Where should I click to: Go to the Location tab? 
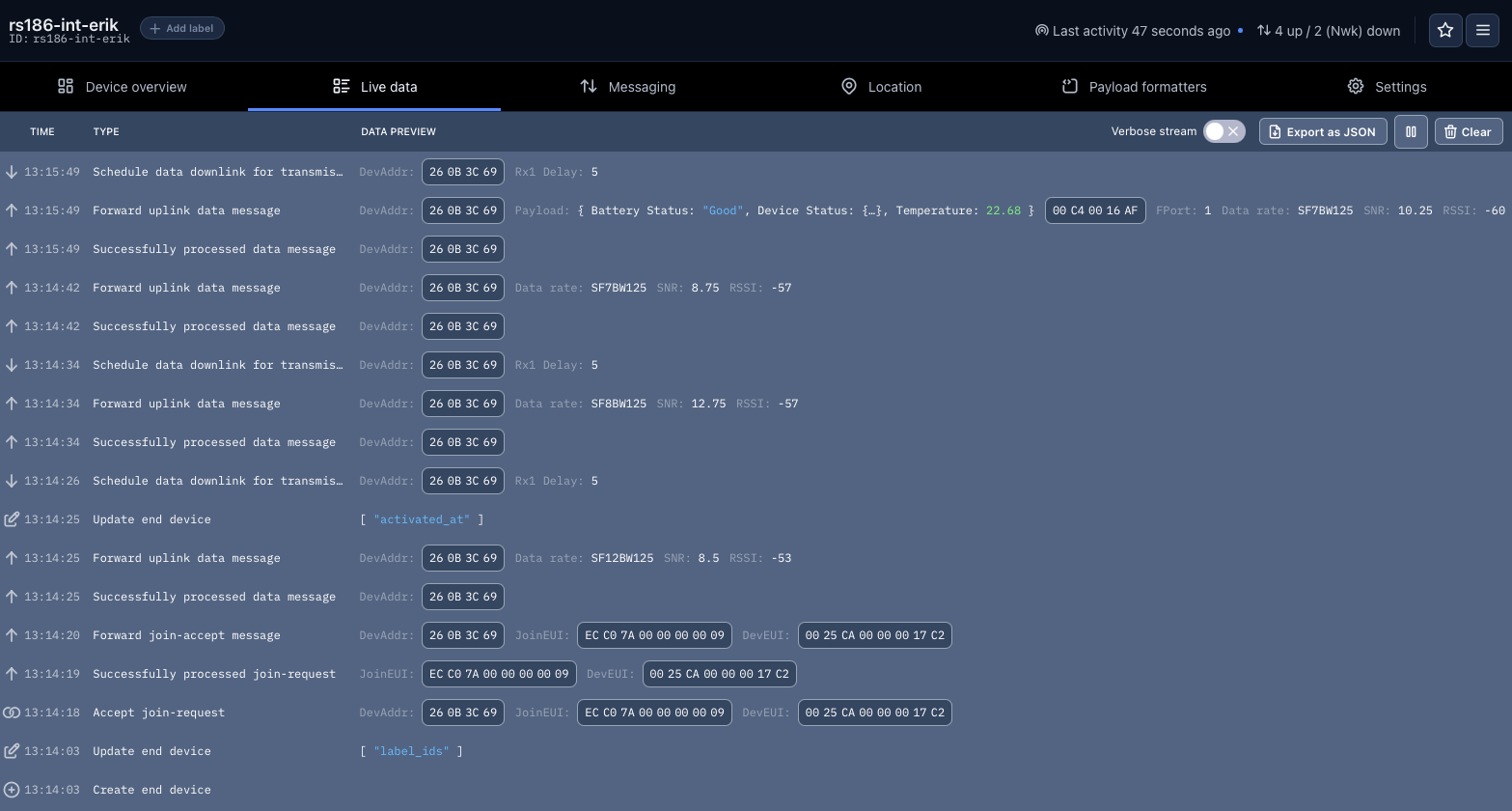[x=882, y=87]
